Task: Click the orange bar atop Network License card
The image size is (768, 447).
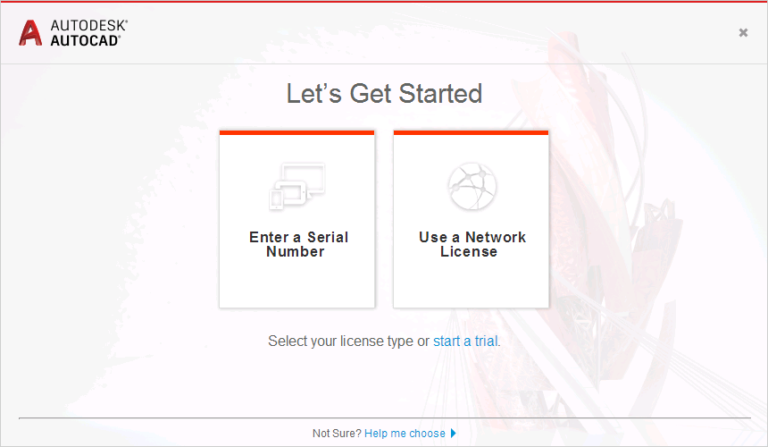Action: coord(471,132)
